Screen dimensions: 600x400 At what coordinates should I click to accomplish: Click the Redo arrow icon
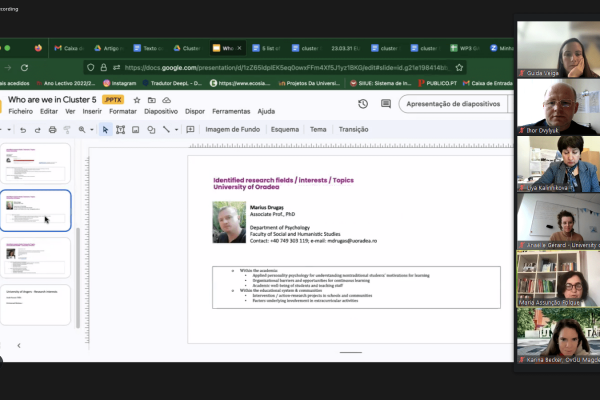(38, 130)
